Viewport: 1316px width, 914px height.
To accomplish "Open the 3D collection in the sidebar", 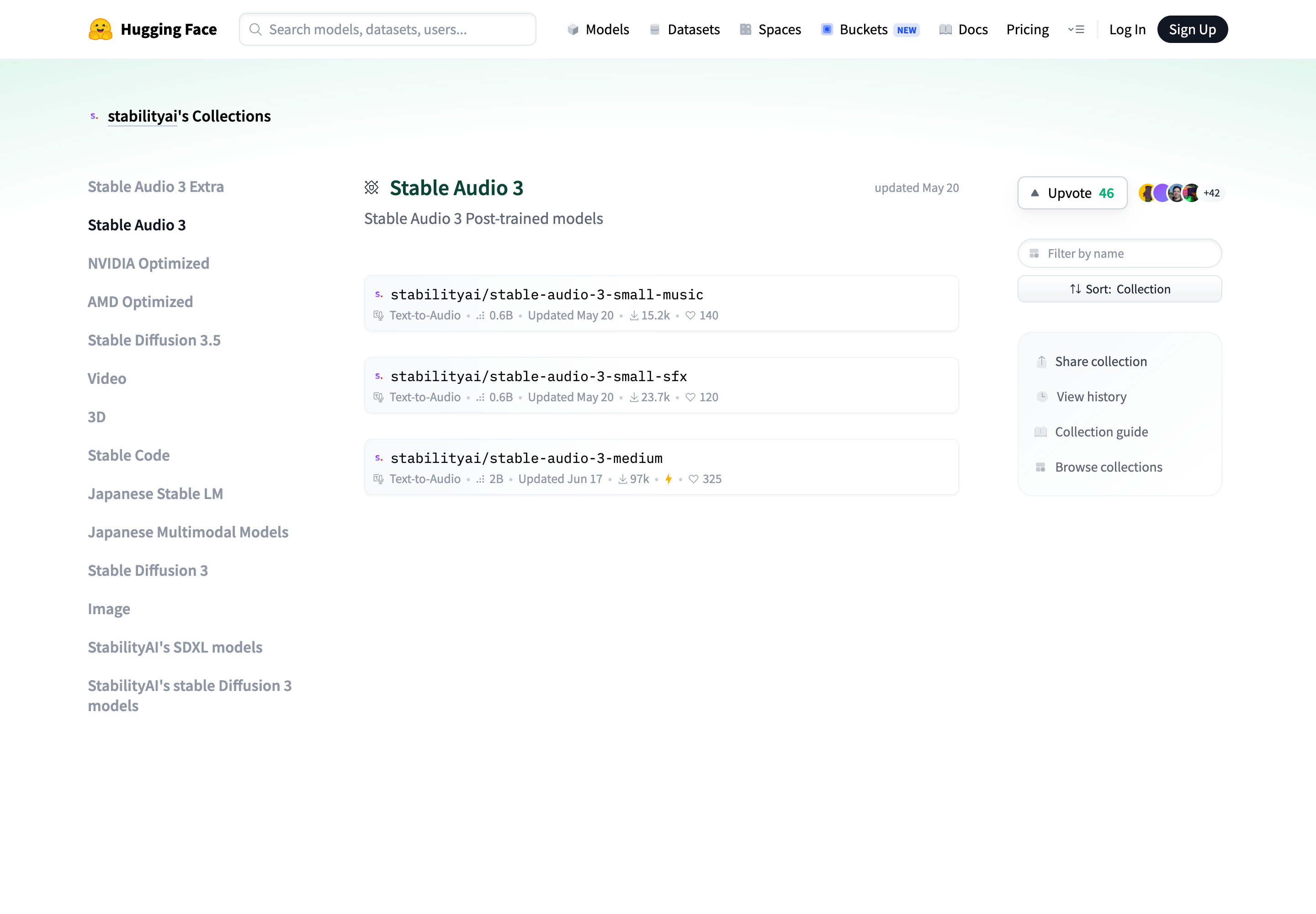I will pyautogui.click(x=96, y=417).
